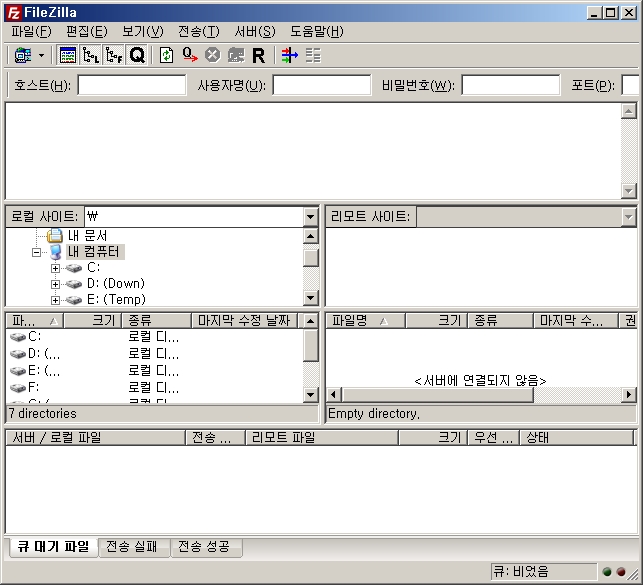Toggle message log display
The image size is (643, 585).
(68, 55)
